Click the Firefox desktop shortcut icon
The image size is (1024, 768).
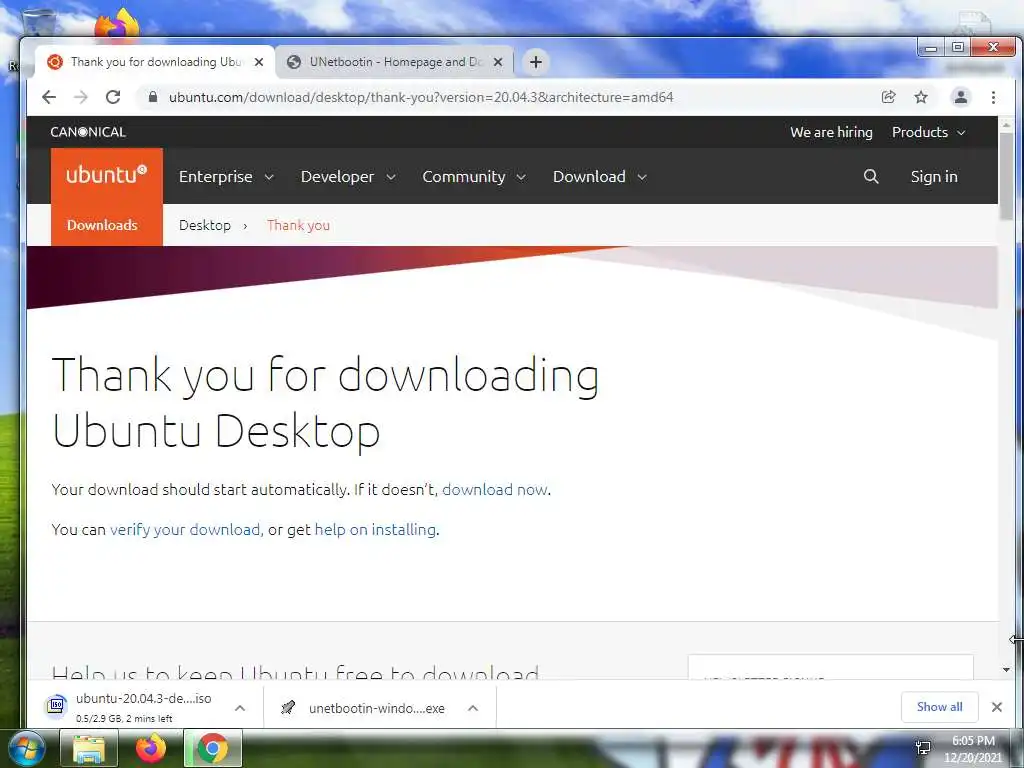pos(117,24)
